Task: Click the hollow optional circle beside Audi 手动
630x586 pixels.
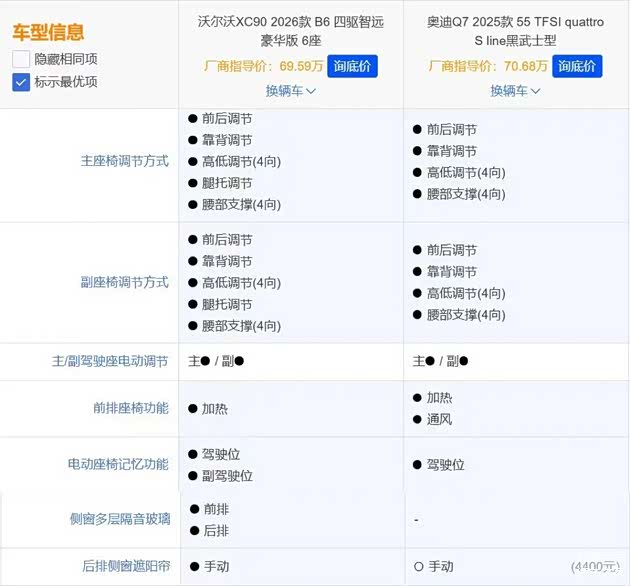Action: pos(418,567)
